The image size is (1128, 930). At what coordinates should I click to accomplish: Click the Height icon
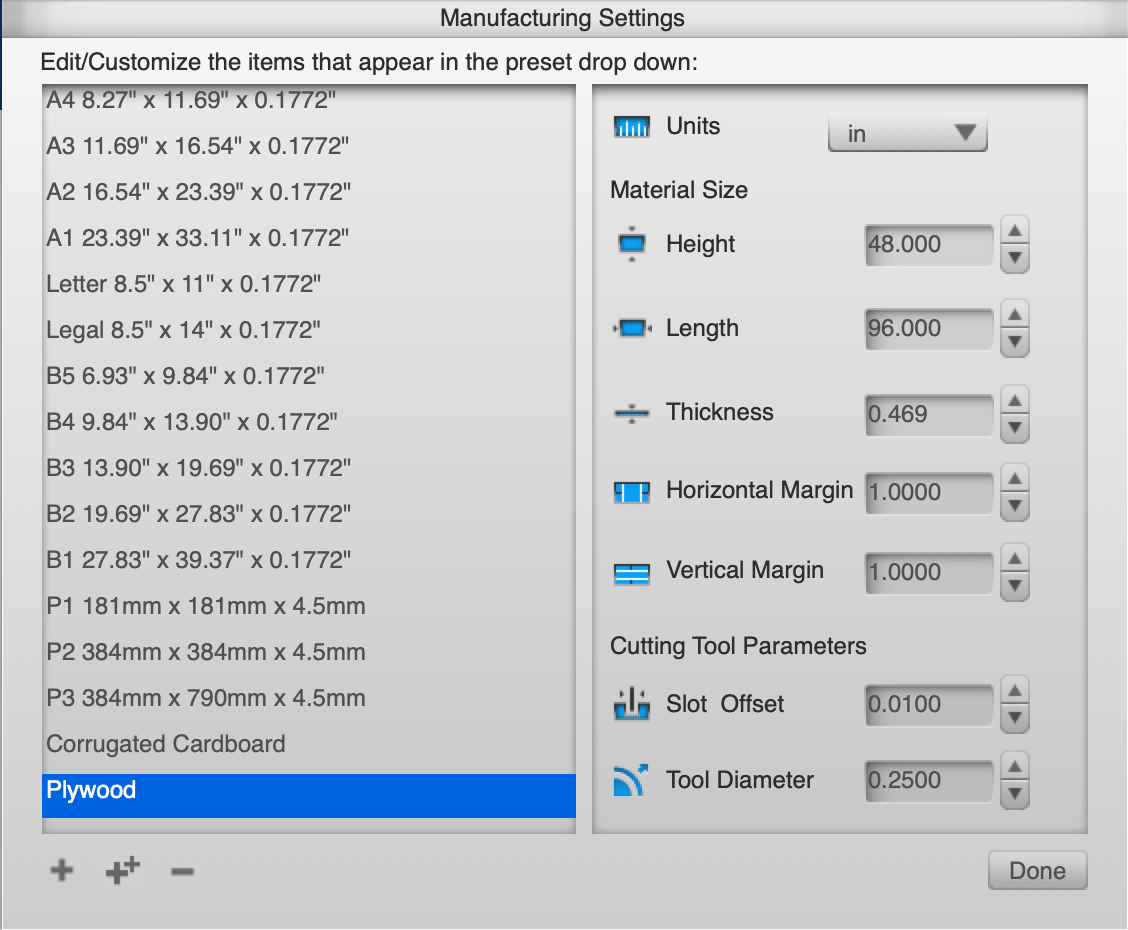coord(632,244)
